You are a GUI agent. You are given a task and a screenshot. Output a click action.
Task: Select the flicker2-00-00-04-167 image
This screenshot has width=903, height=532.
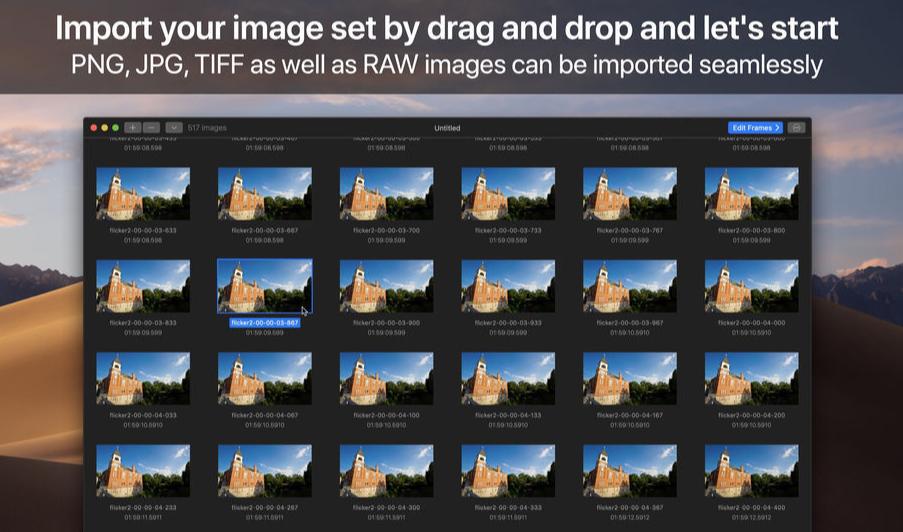[630, 378]
